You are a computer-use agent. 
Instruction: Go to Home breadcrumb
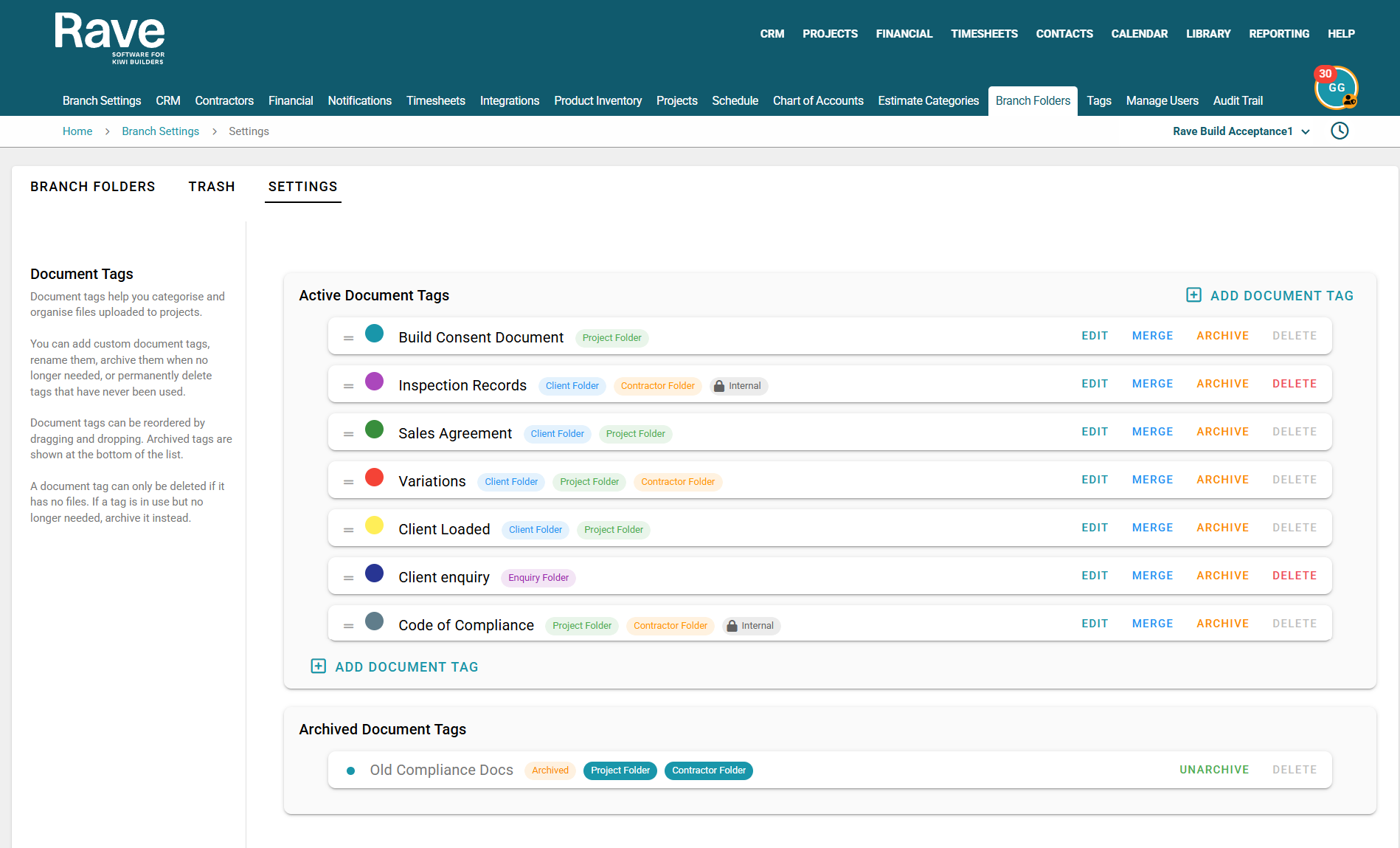(x=77, y=131)
